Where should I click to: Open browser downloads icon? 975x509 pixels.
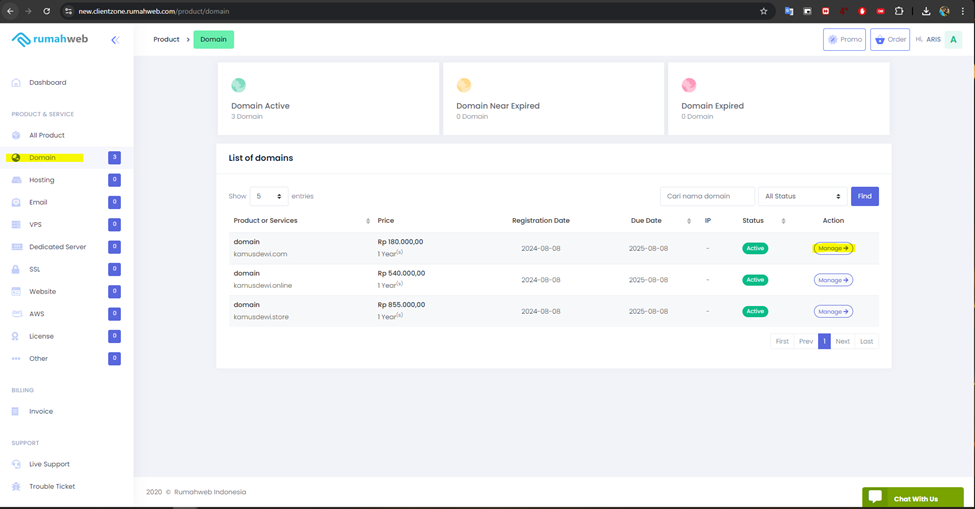(x=926, y=11)
